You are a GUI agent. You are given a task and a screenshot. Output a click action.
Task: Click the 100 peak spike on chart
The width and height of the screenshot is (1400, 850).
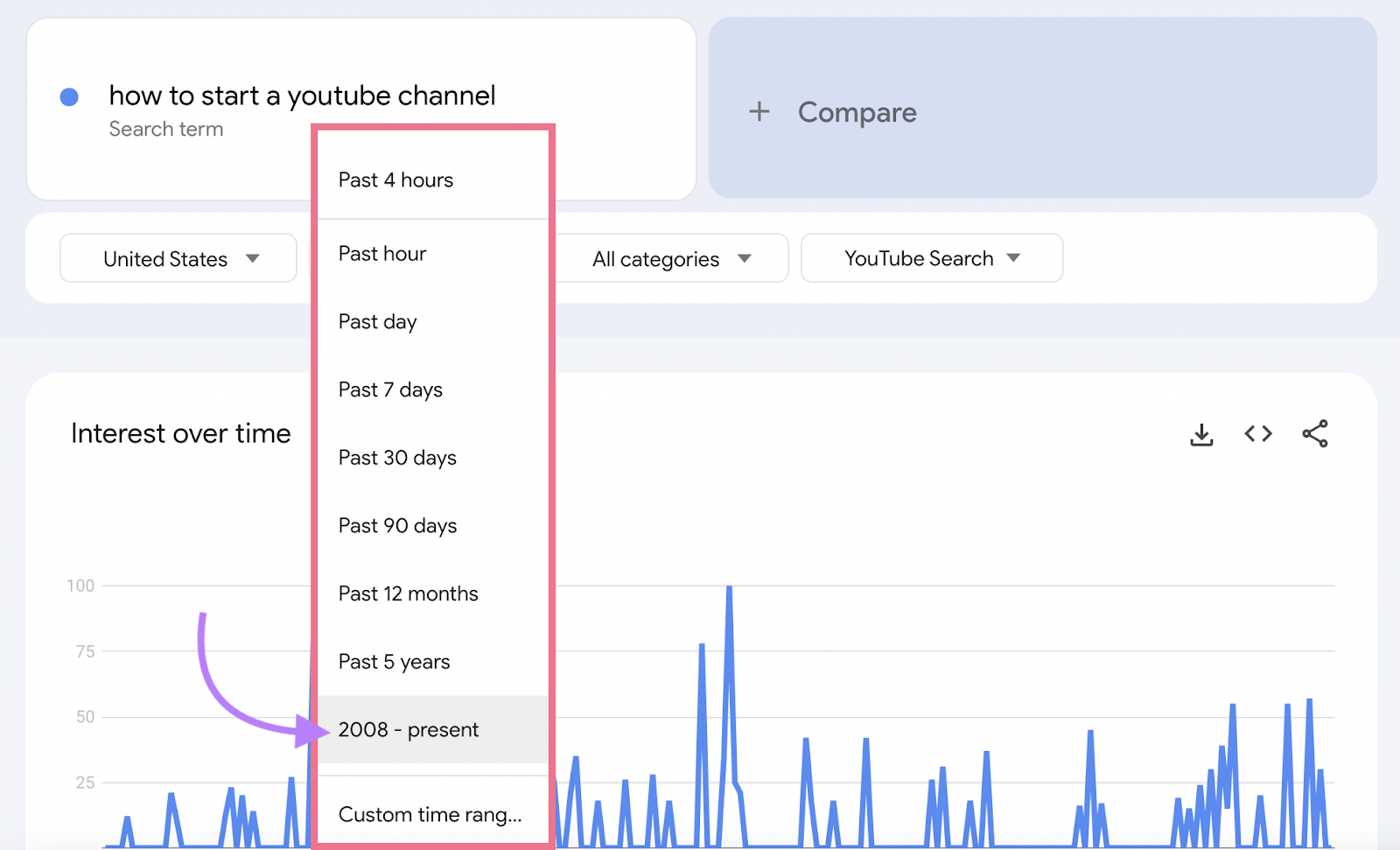729,589
